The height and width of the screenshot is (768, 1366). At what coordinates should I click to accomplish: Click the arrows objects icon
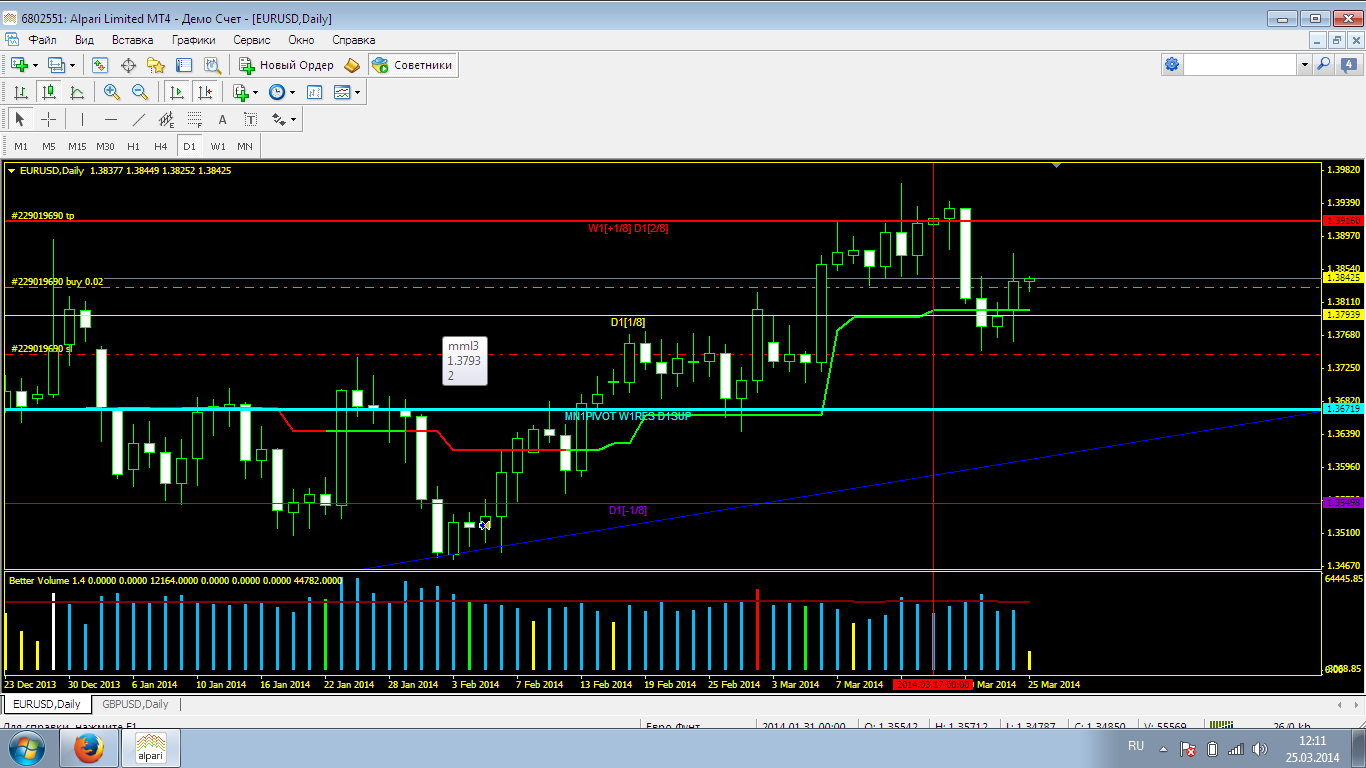pyautogui.click(x=278, y=119)
